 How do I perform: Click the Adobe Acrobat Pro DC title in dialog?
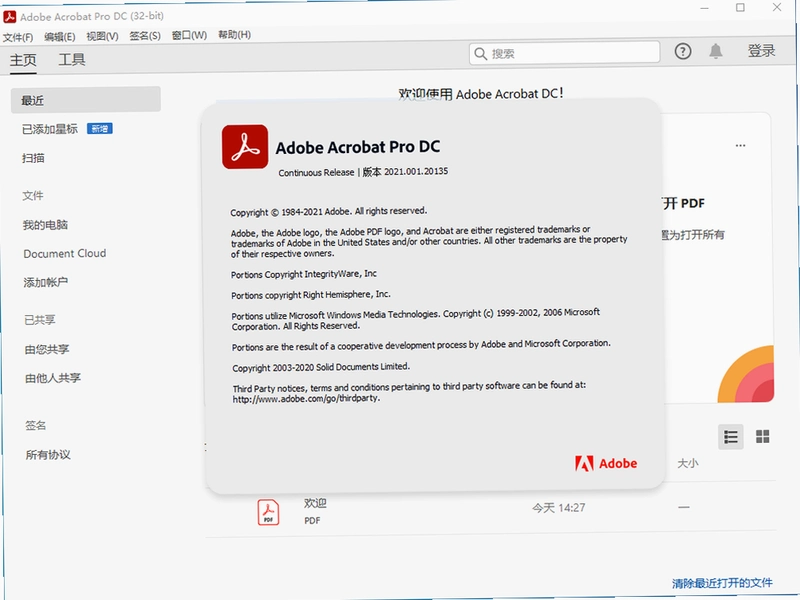[358, 147]
